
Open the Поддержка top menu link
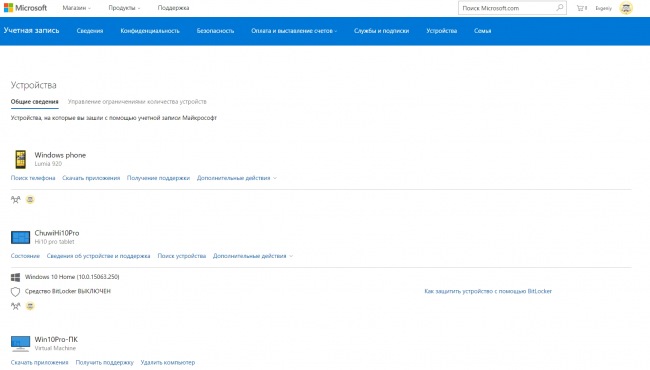coord(173,8)
